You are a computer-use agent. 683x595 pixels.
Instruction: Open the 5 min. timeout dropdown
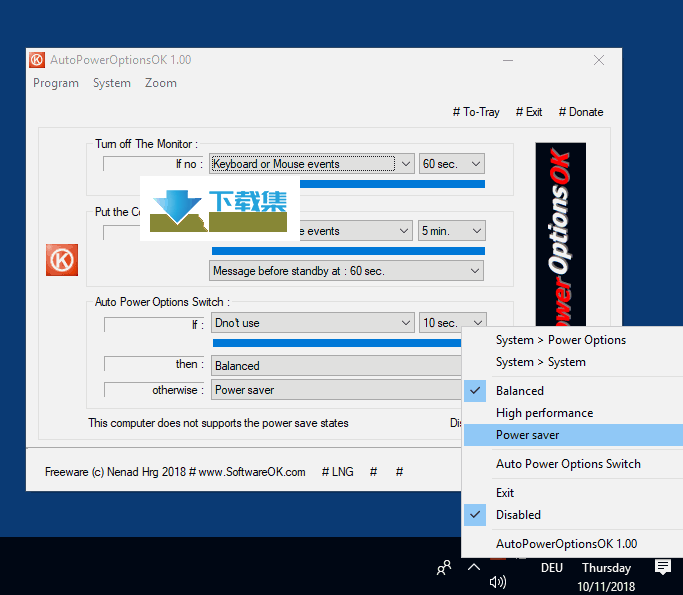tap(451, 230)
